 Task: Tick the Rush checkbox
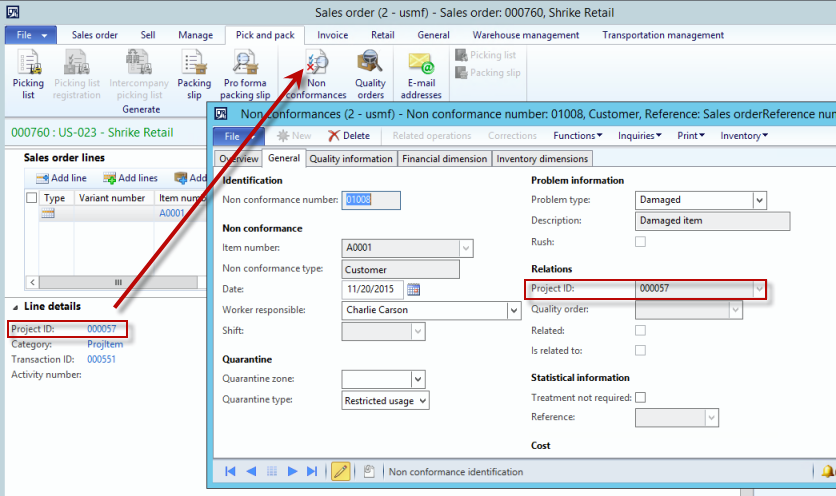click(x=640, y=242)
